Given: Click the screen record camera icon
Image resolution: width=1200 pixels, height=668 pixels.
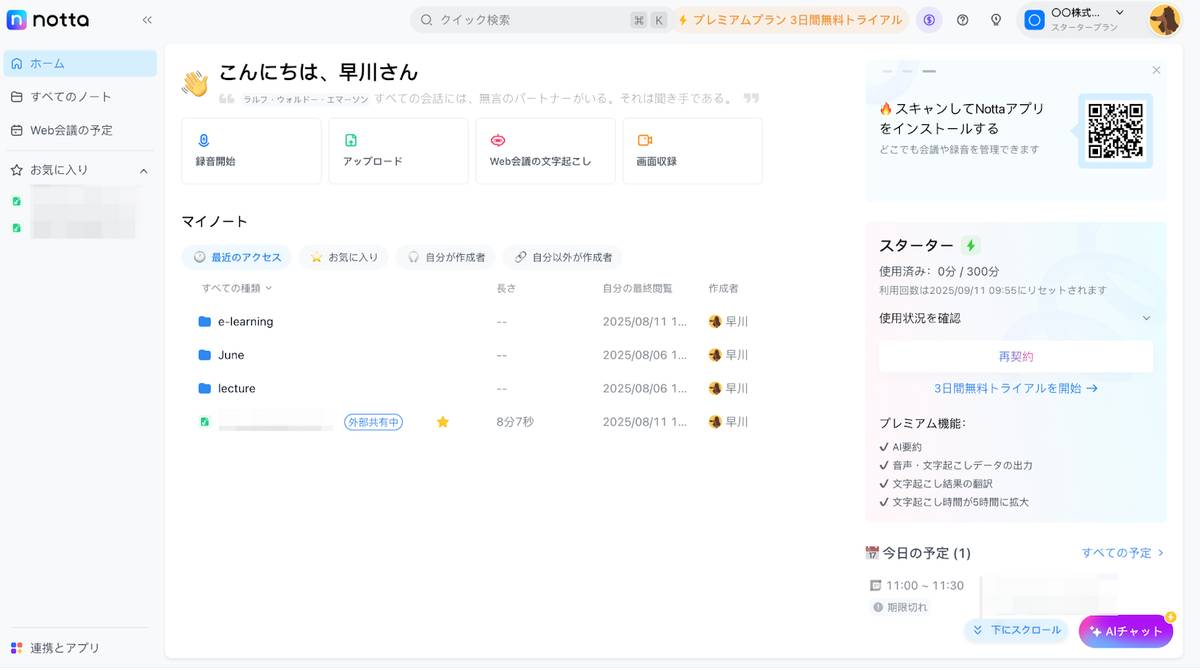Looking at the screenshot, I should (x=645, y=140).
